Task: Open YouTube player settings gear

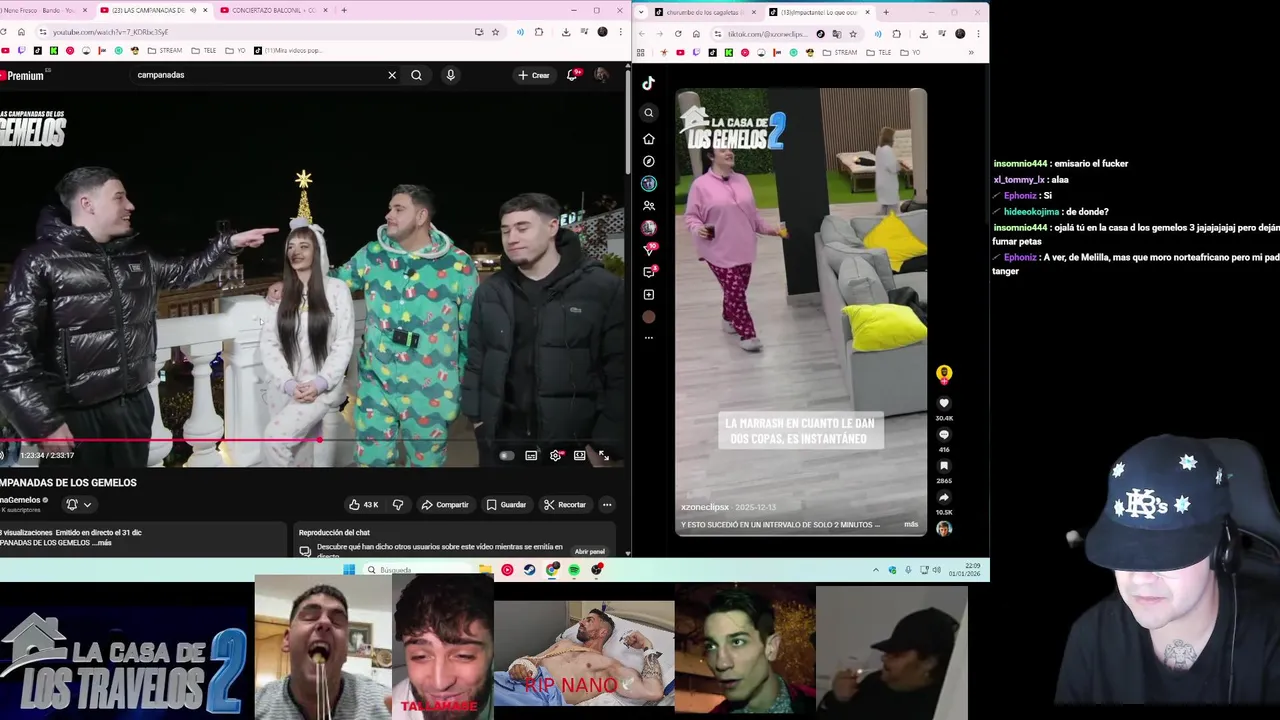Action: tap(555, 456)
